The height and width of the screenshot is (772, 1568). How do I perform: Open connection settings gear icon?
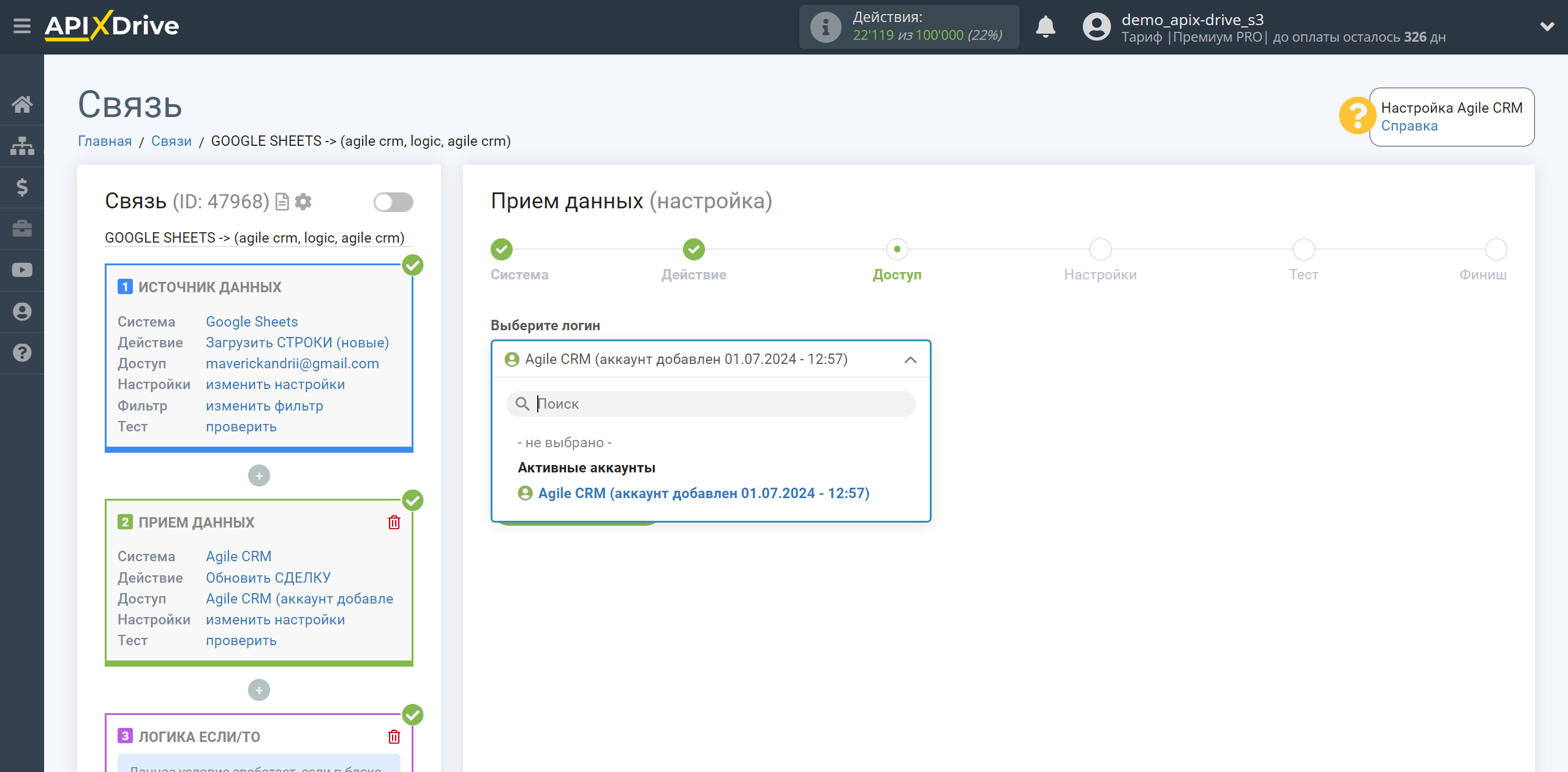303,202
